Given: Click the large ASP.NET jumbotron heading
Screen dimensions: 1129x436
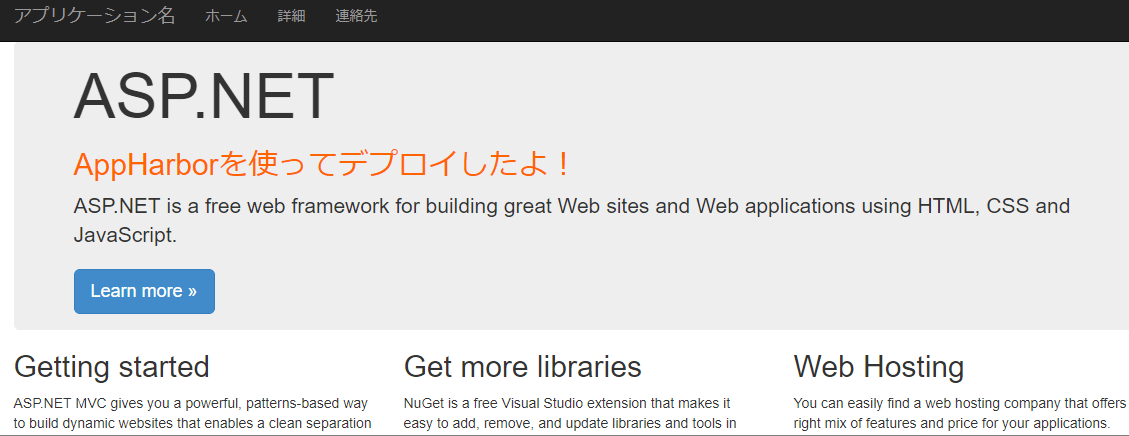Looking at the screenshot, I should (203, 96).
